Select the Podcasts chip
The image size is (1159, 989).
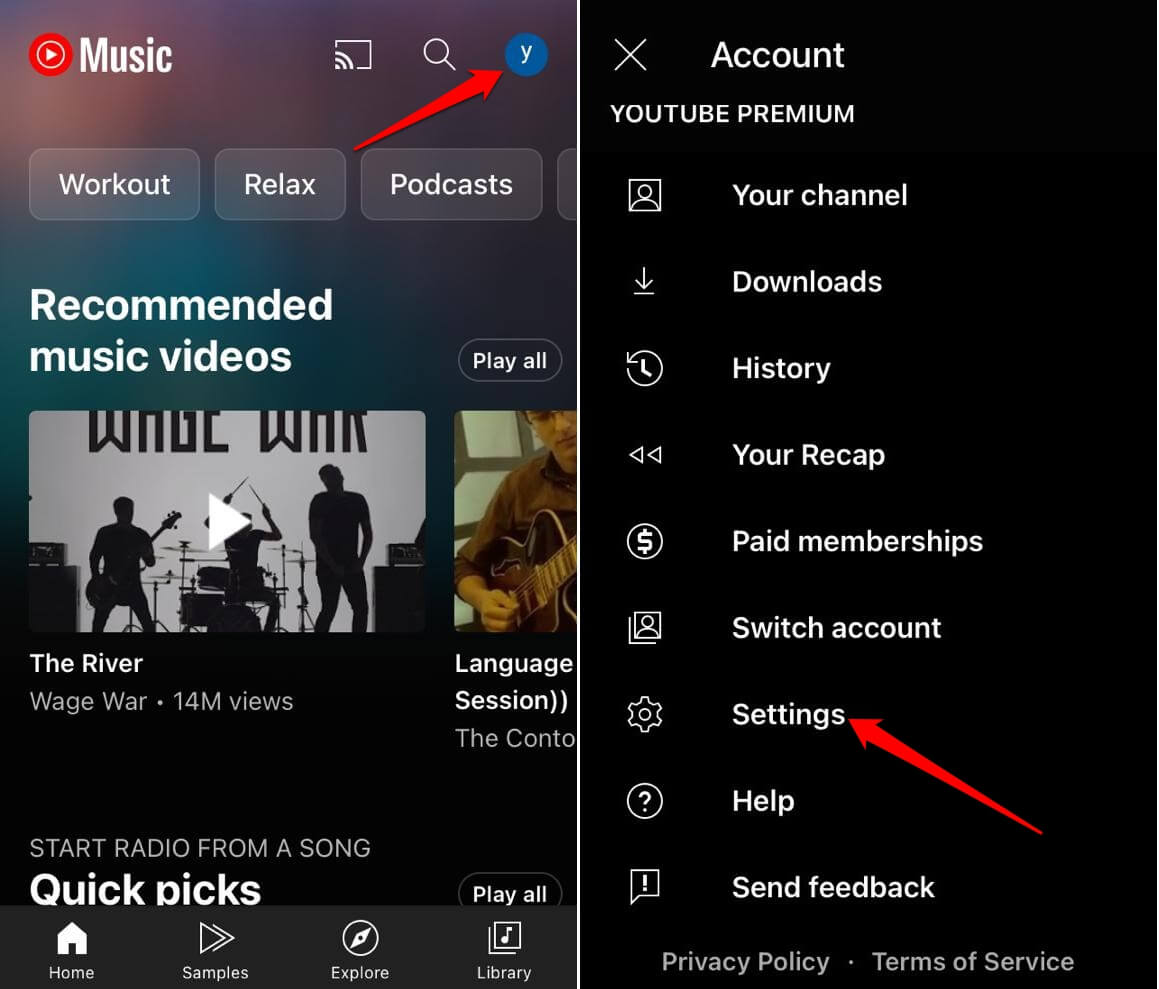pyautogui.click(x=451, y=184)
